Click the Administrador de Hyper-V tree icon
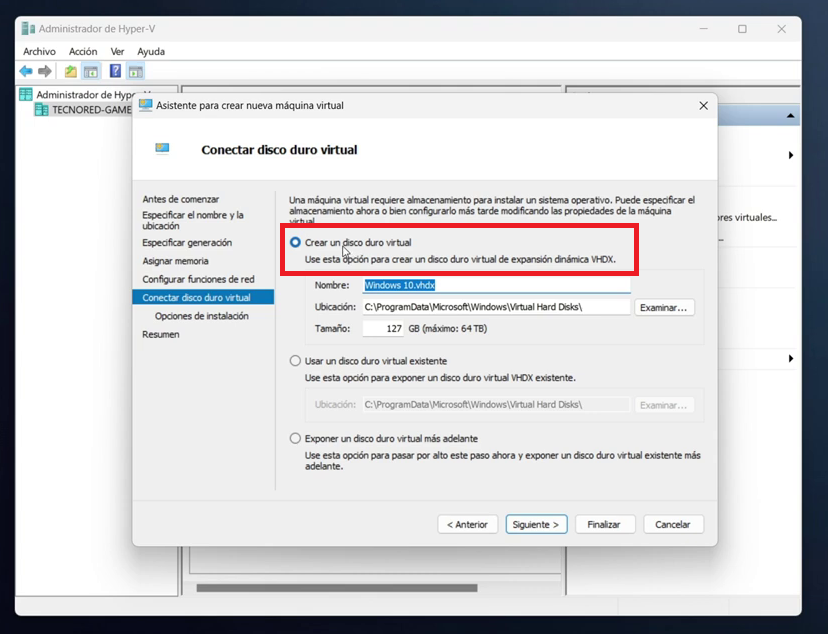The height and width of the screenshot is (634, 828). [25, 94]
